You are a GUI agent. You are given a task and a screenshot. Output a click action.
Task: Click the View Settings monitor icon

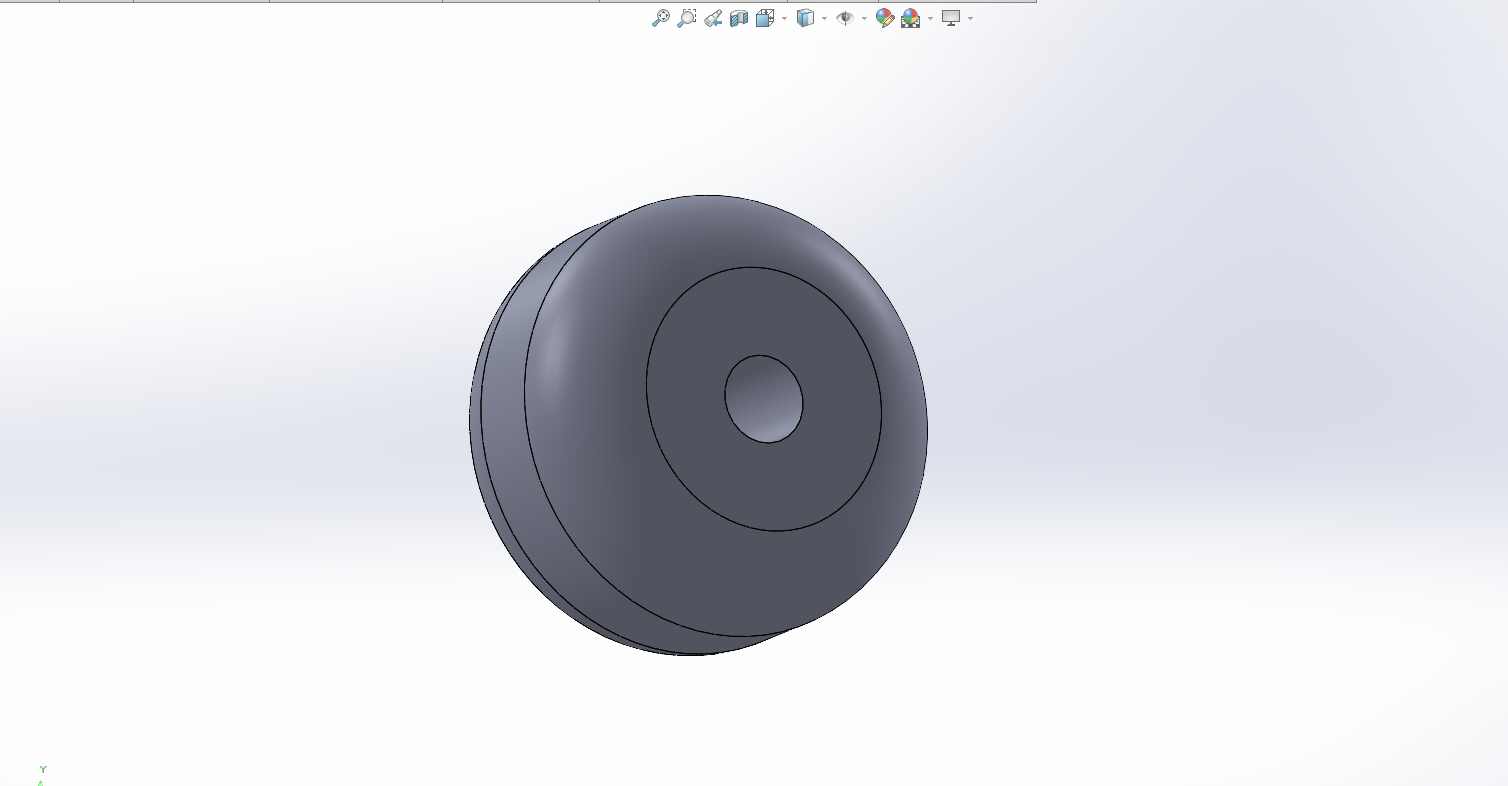951,18
